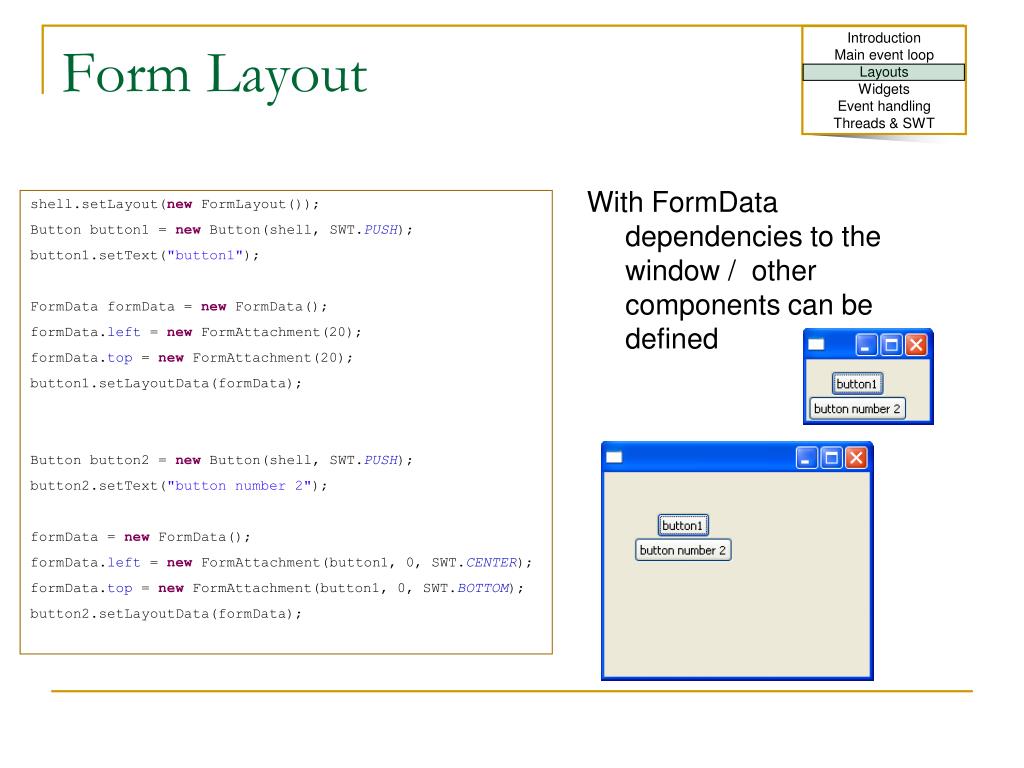The image size is (1024, 768).
Task: Click the line with SWT.BOTTOM attachment
Action: (x=277, y=588)
